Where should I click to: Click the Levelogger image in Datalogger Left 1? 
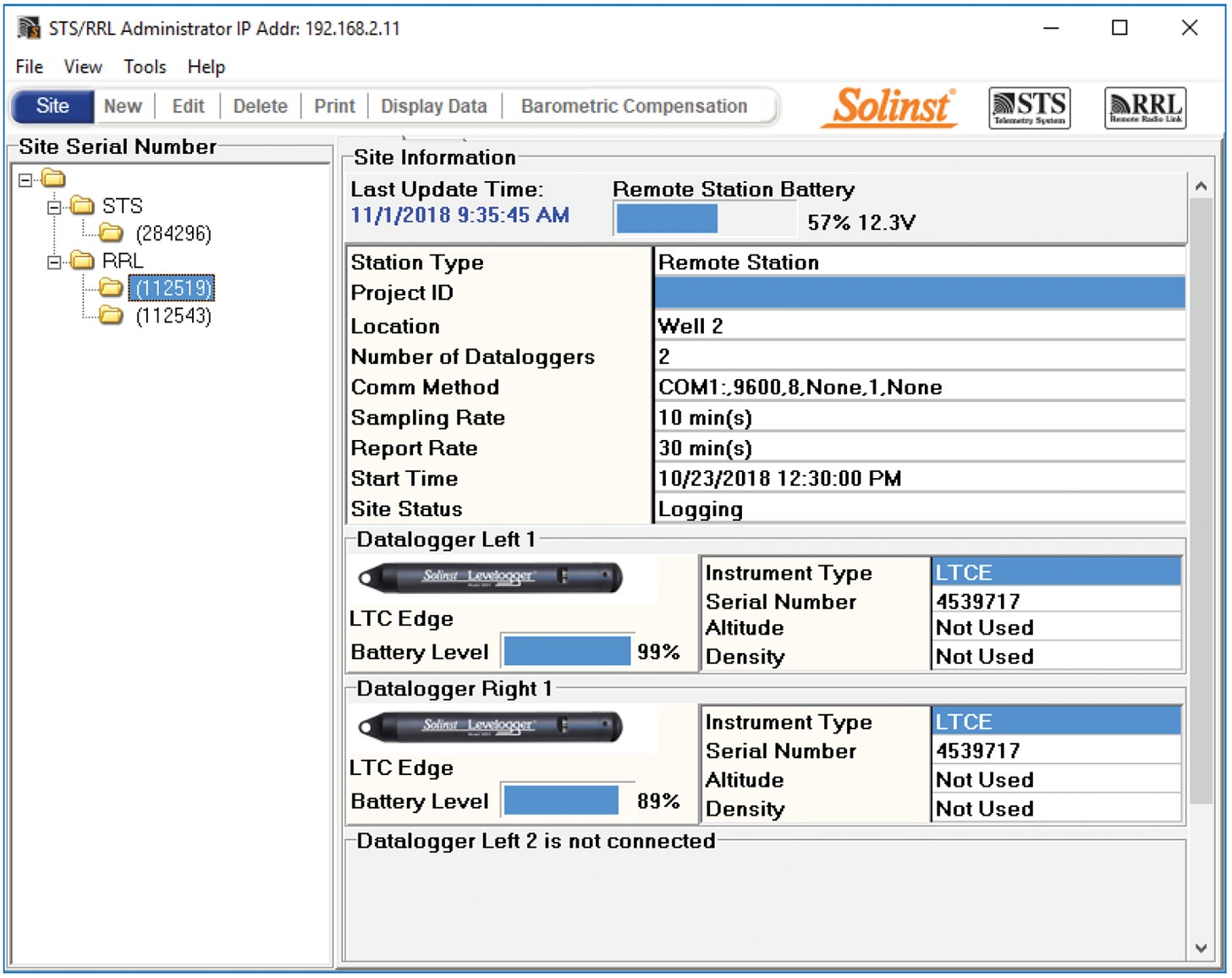(x=492, y=578)
